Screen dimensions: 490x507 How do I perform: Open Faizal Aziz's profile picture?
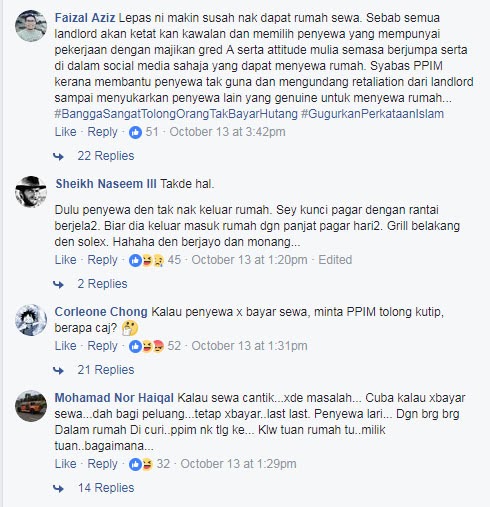[31, 26]
